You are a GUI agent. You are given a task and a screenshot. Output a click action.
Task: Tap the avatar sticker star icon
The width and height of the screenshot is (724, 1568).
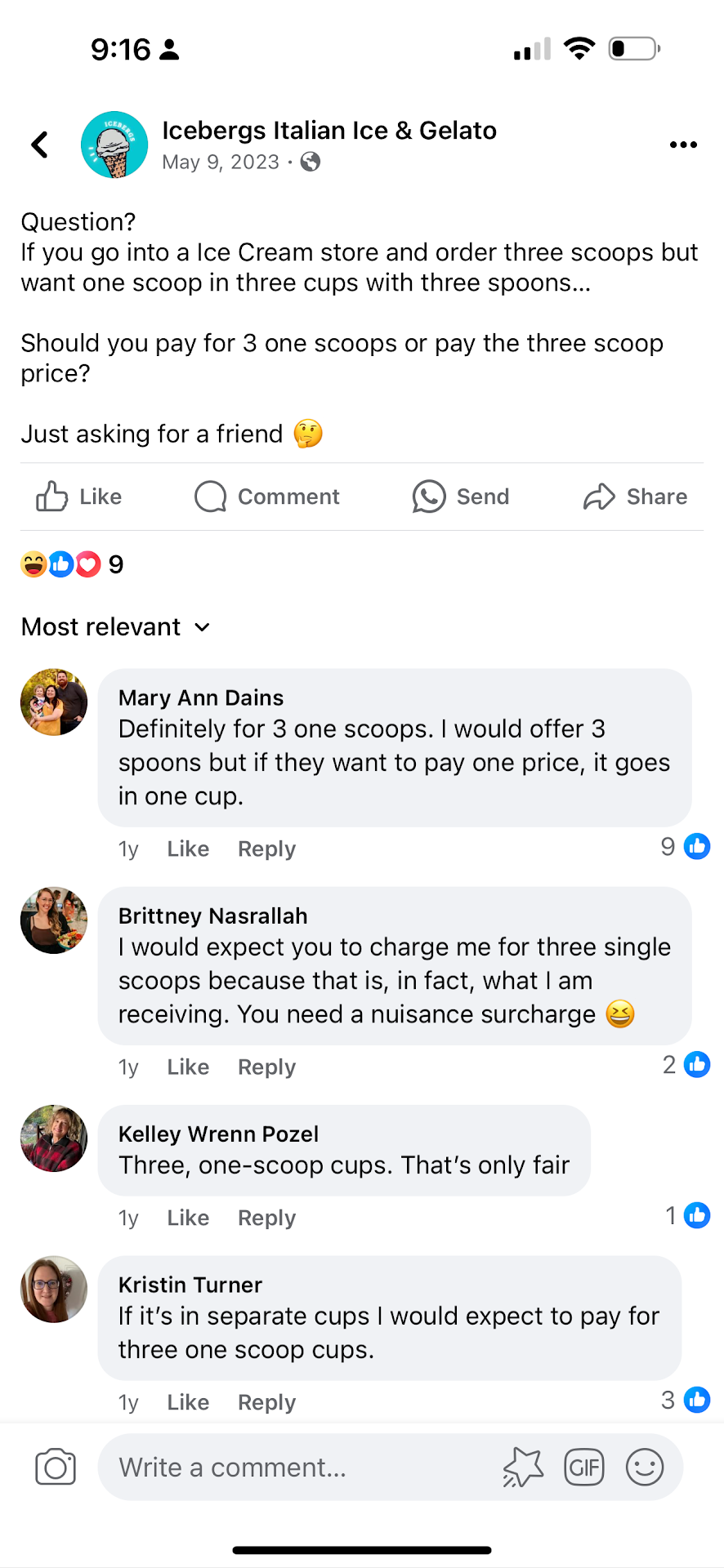pyautogui.click(x=523, y=1467)
